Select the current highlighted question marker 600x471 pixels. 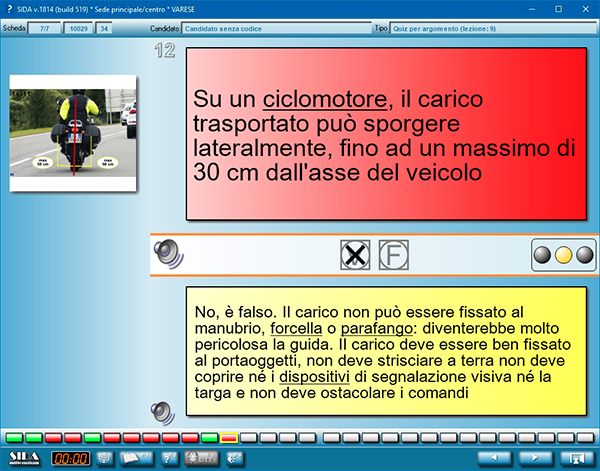(x=229, y=438)
